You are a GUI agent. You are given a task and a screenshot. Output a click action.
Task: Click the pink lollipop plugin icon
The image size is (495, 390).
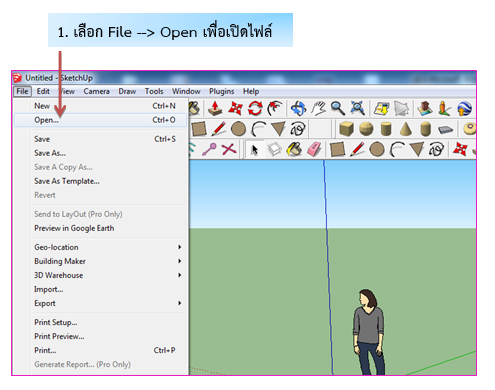(x=209, y=149)
